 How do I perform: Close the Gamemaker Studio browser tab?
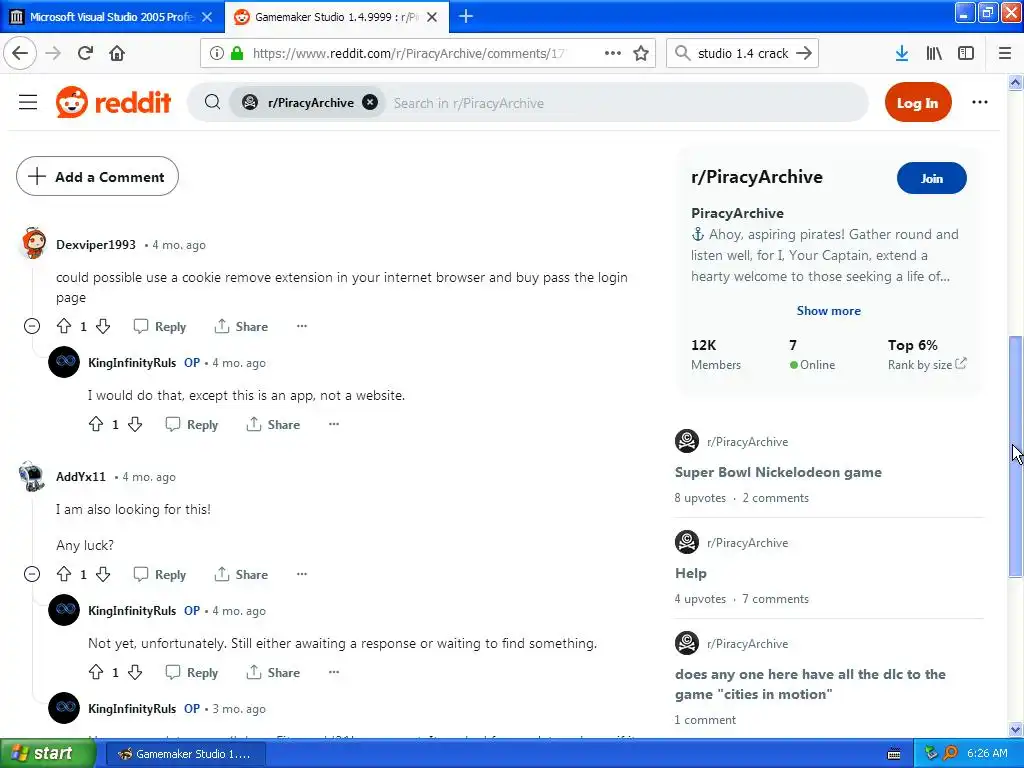click(x=432, y=17)
